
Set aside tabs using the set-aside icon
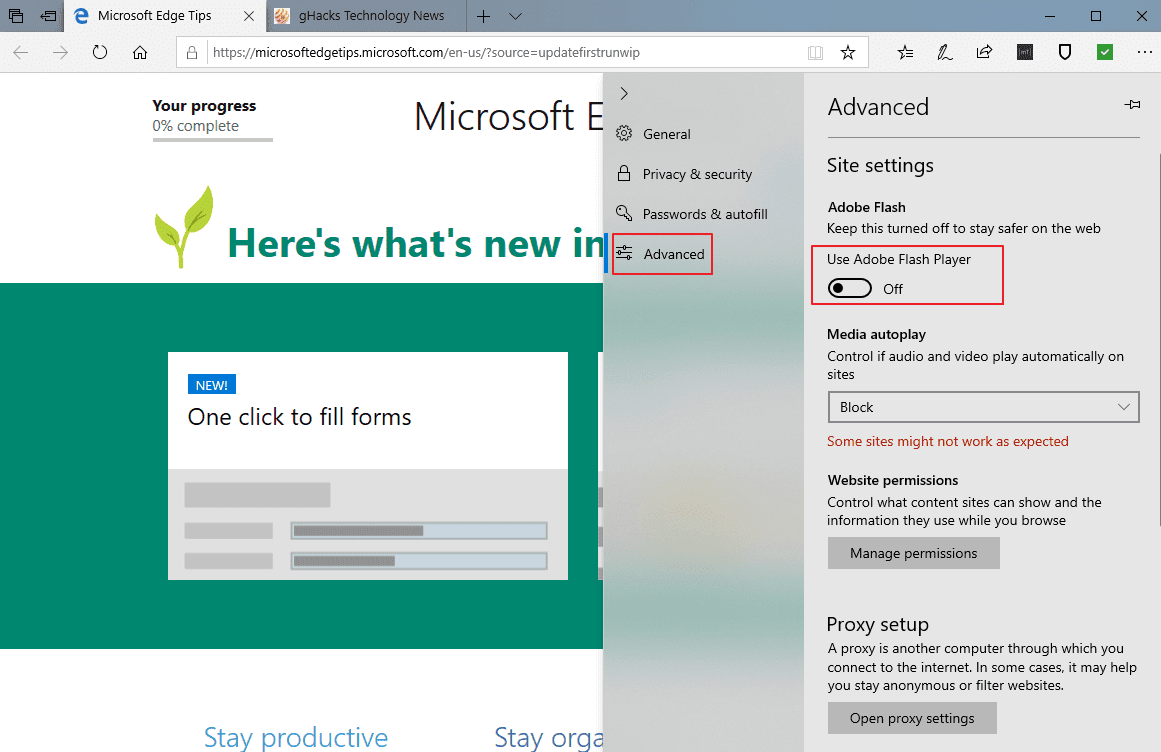[x=48, y=16]
